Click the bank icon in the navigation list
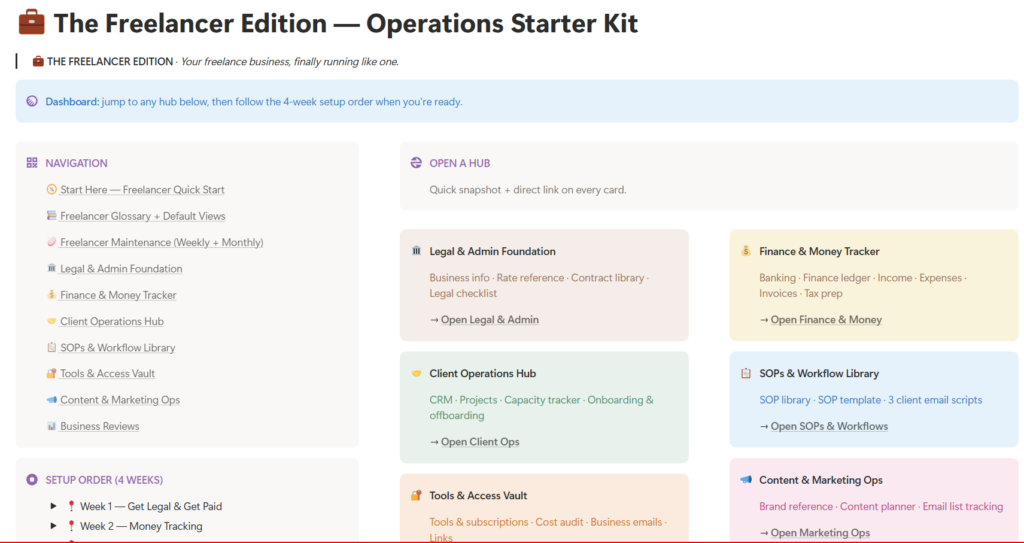 click(52, 269)
